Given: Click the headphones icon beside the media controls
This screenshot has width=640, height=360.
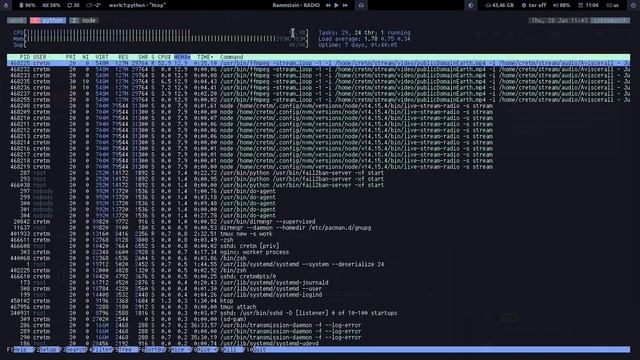Looking at the screenshot, I should click(361, 5).
